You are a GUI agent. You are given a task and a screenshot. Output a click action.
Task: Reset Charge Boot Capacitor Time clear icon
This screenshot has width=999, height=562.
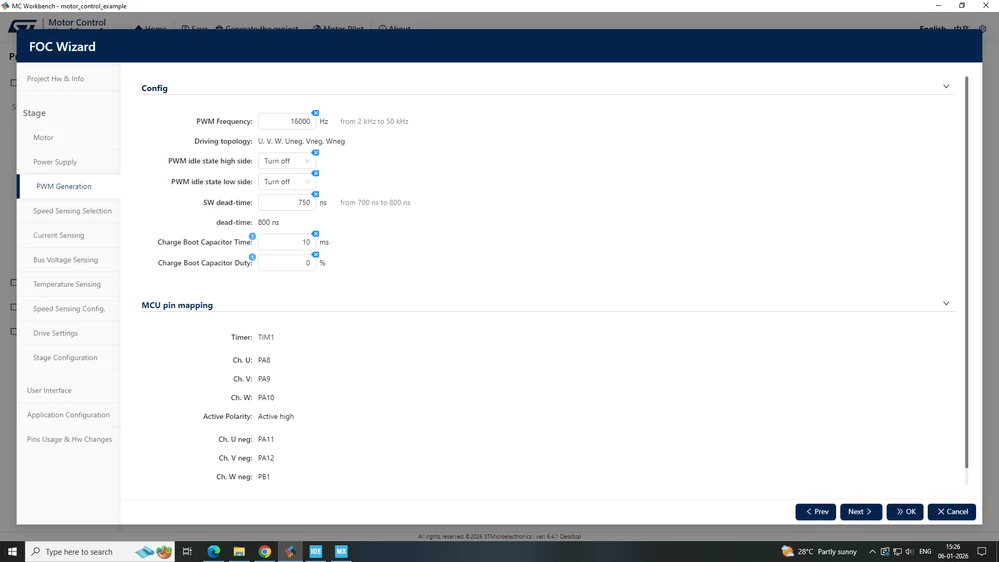(315, 234)
